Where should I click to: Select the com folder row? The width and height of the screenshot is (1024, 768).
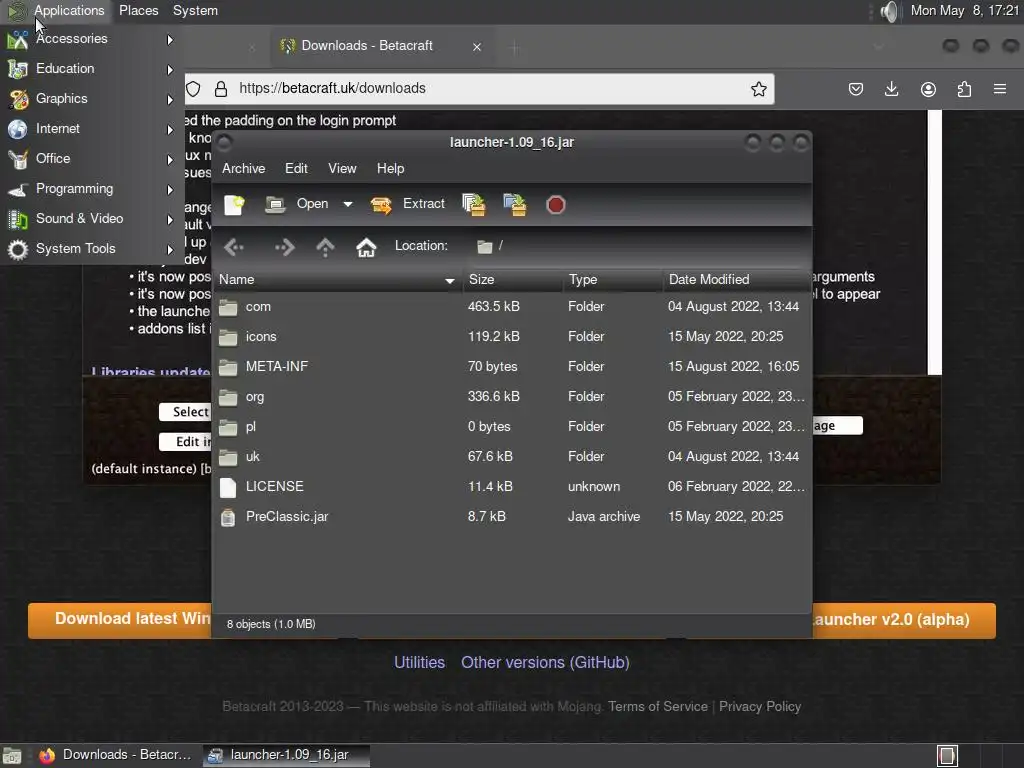click(512, 306)
